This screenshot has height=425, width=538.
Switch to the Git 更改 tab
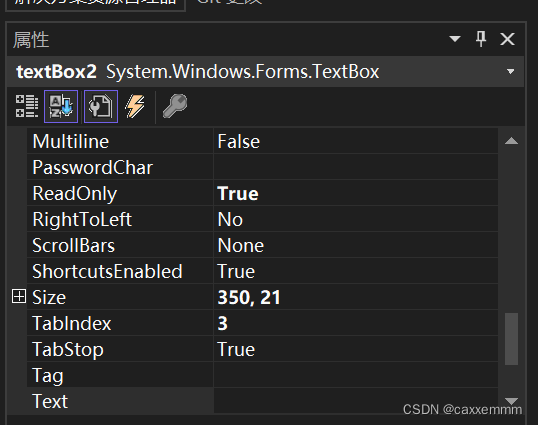(x=229, y=2)
